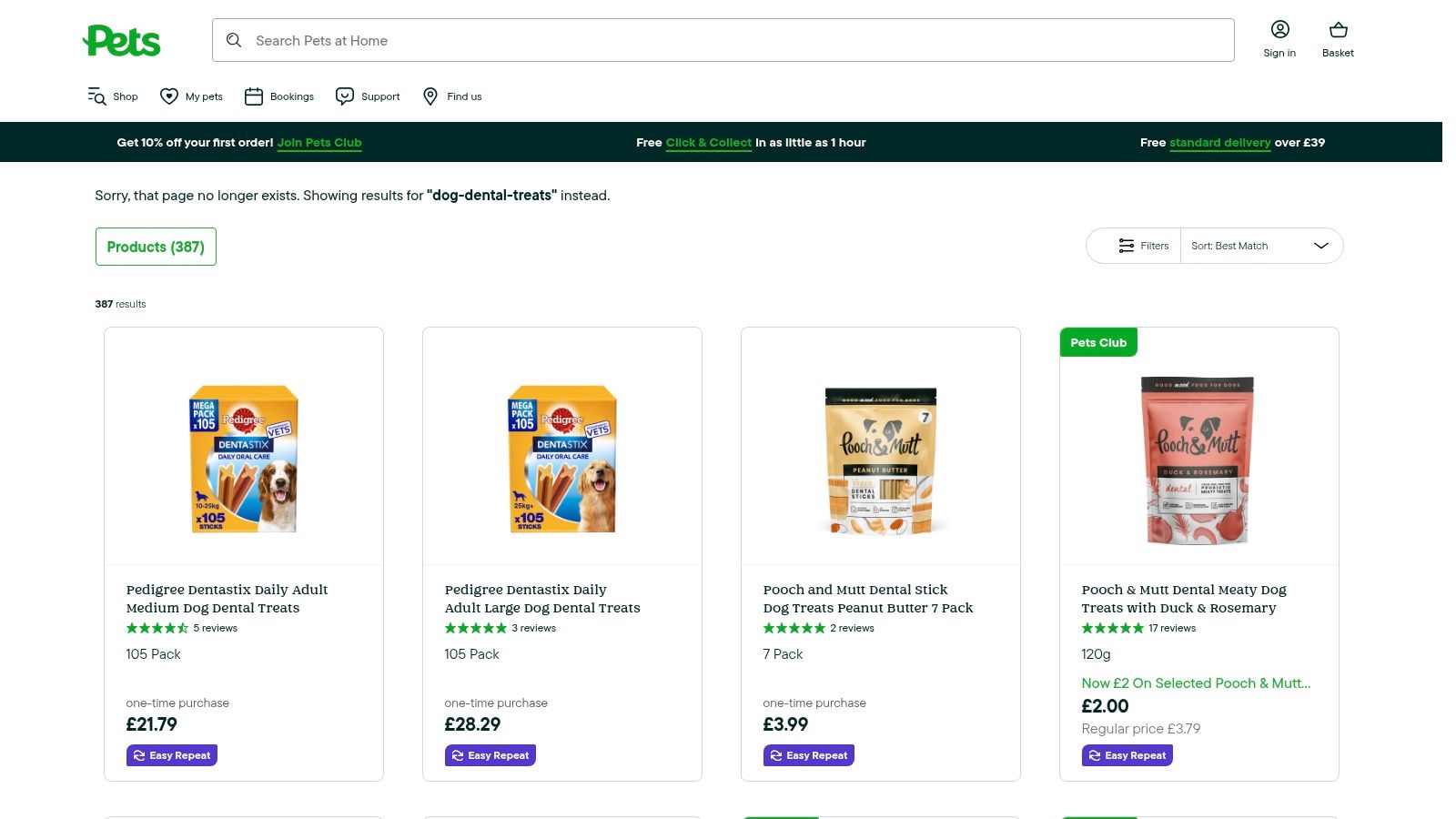Image resolution: width=1456 pixels, height=819 pixels.
Task: Follow the Join Pets Club link
Action: tap(319, 143)
